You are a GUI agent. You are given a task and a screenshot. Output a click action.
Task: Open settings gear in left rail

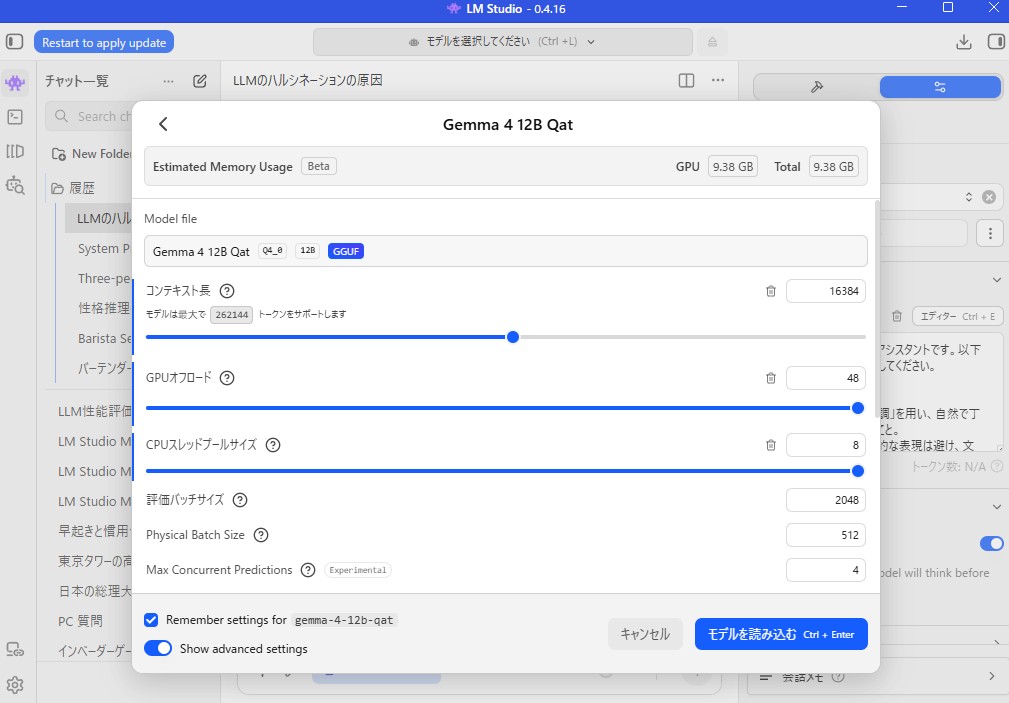click(x=15, y=684)
